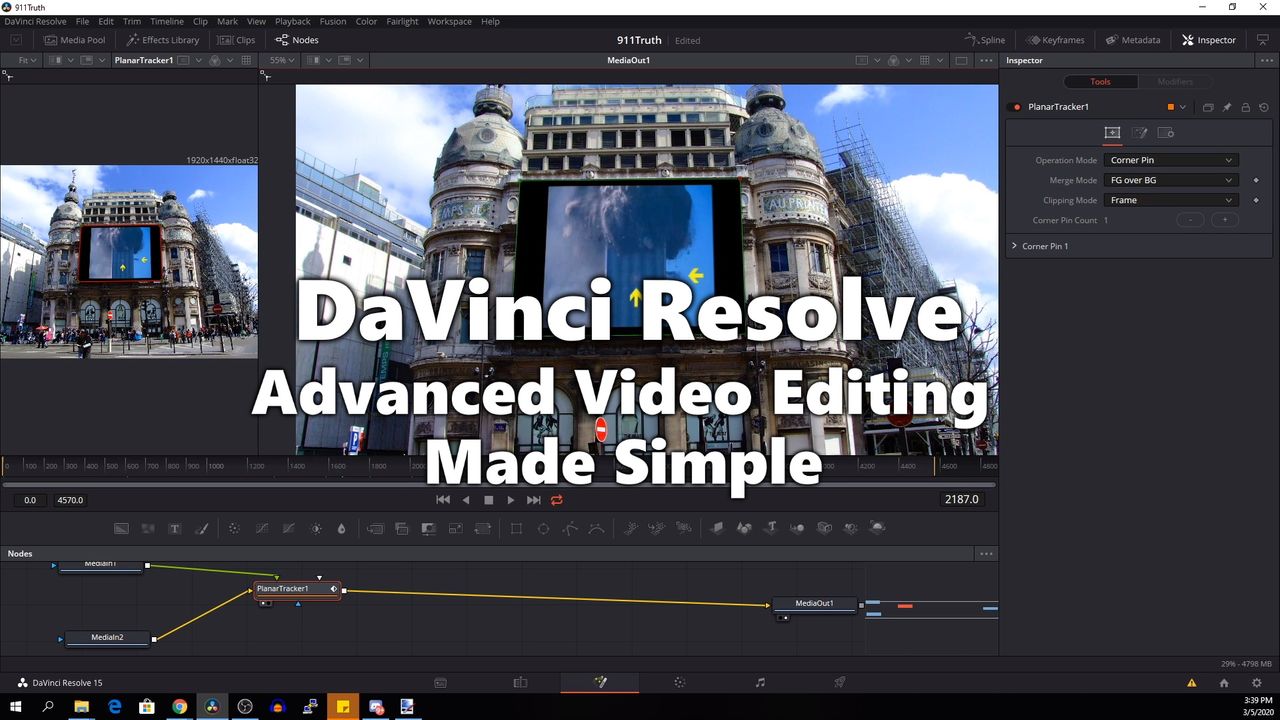
Task: Open the Merge Mode dropdown
Action: (x=1171, y=180)
